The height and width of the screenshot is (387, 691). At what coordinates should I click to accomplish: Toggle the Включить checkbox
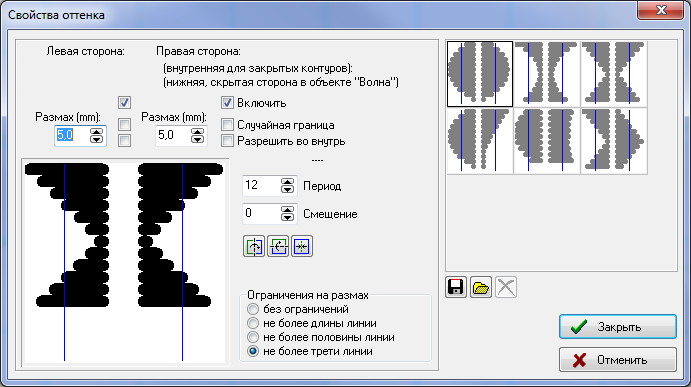(227, 103)
